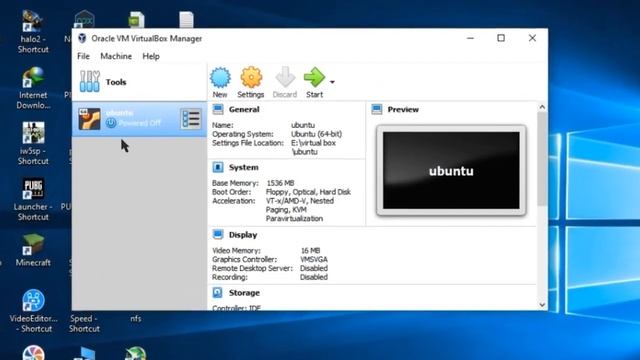The height and width of the screenshot is (360, 640).
Task: Click the VirtualBox title bar logo icon
Action: [x=82, y=38]
